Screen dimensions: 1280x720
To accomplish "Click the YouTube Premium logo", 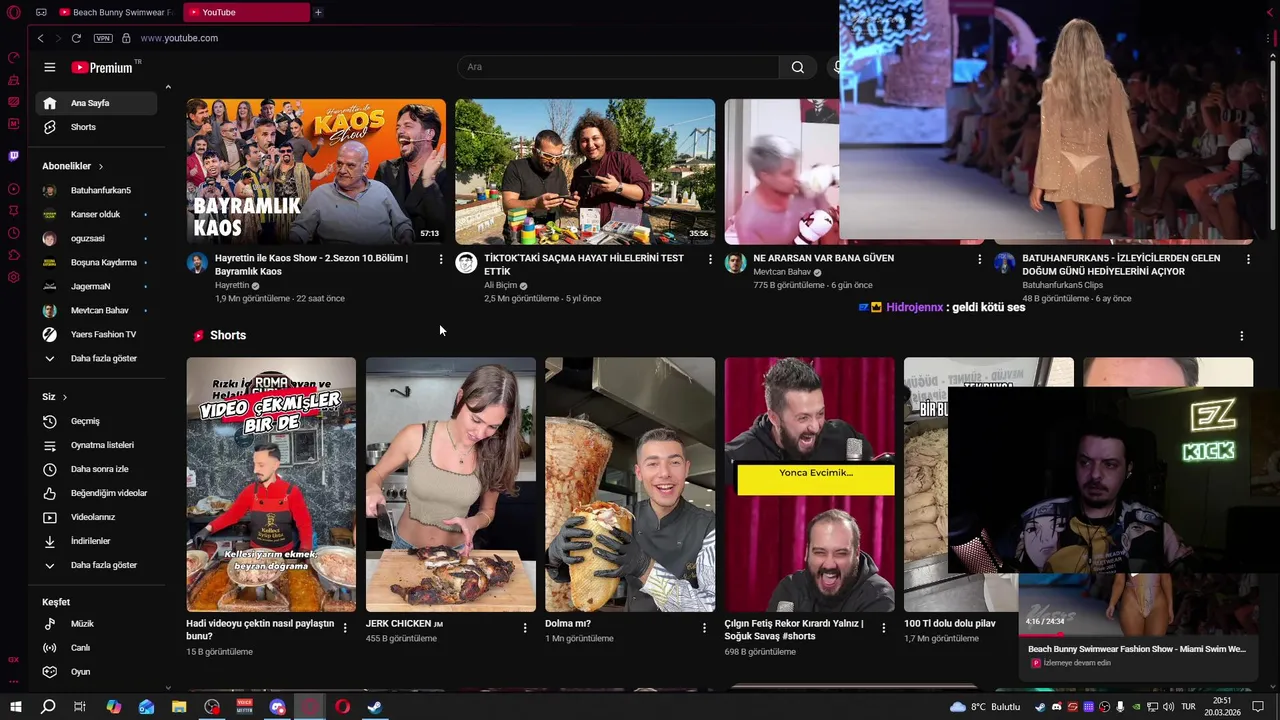I will [105, 67].
